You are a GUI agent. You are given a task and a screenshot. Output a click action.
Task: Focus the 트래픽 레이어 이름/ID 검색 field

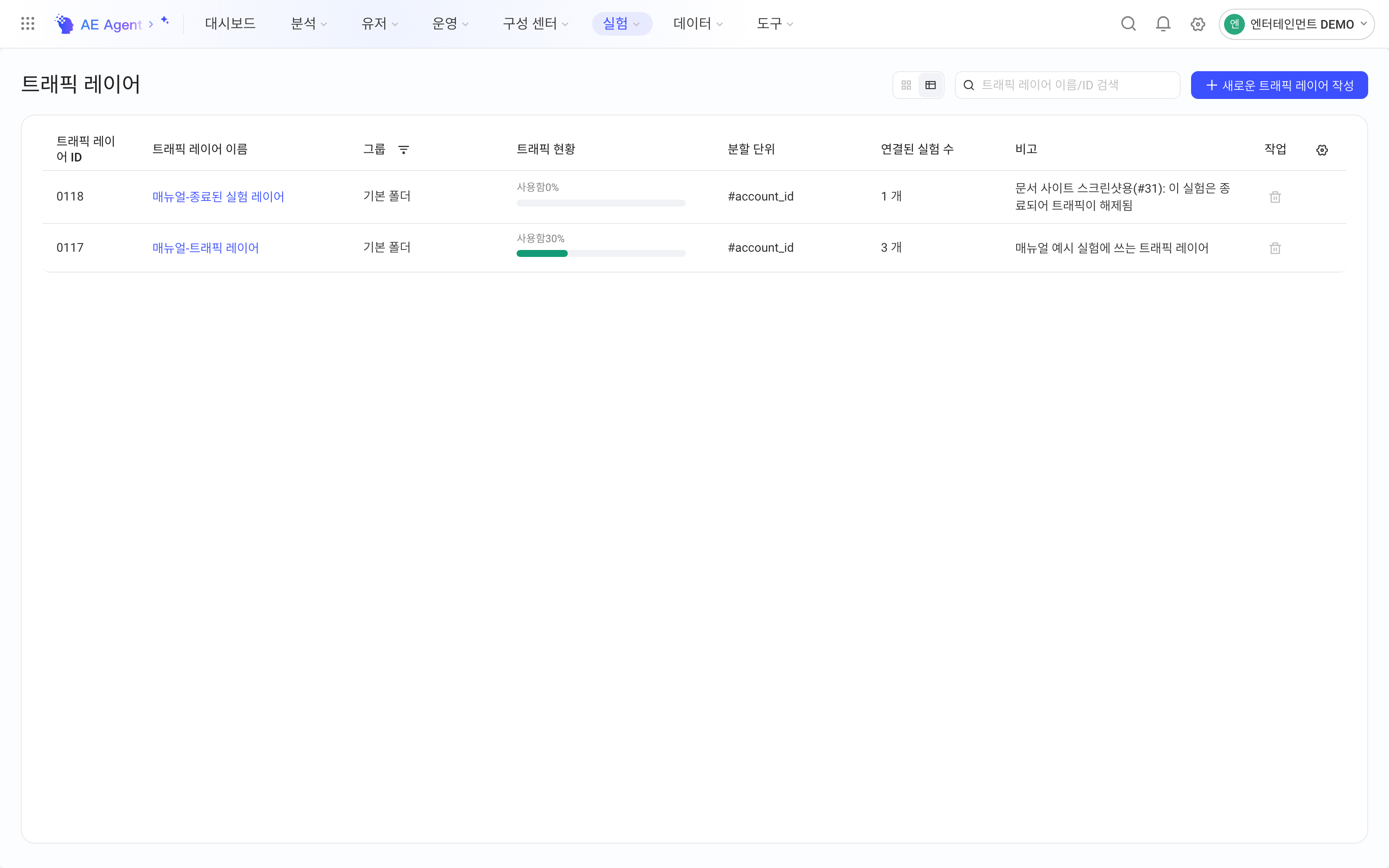[1067, 85]
